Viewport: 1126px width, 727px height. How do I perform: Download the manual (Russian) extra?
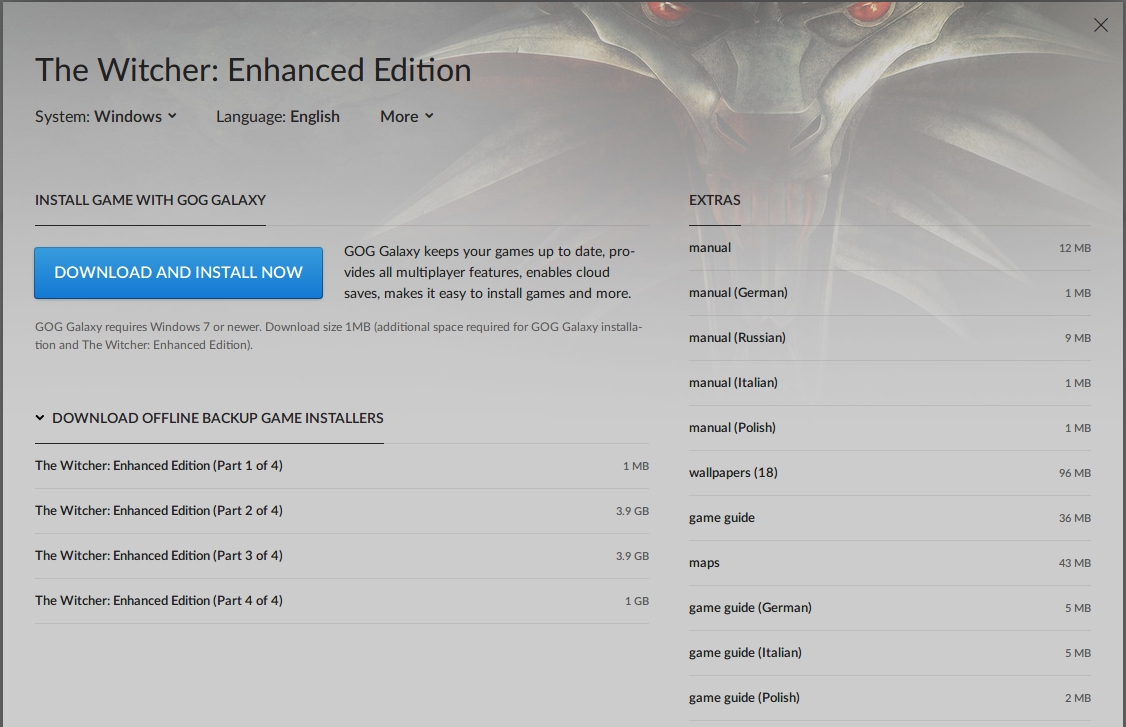tap(890, 338)
